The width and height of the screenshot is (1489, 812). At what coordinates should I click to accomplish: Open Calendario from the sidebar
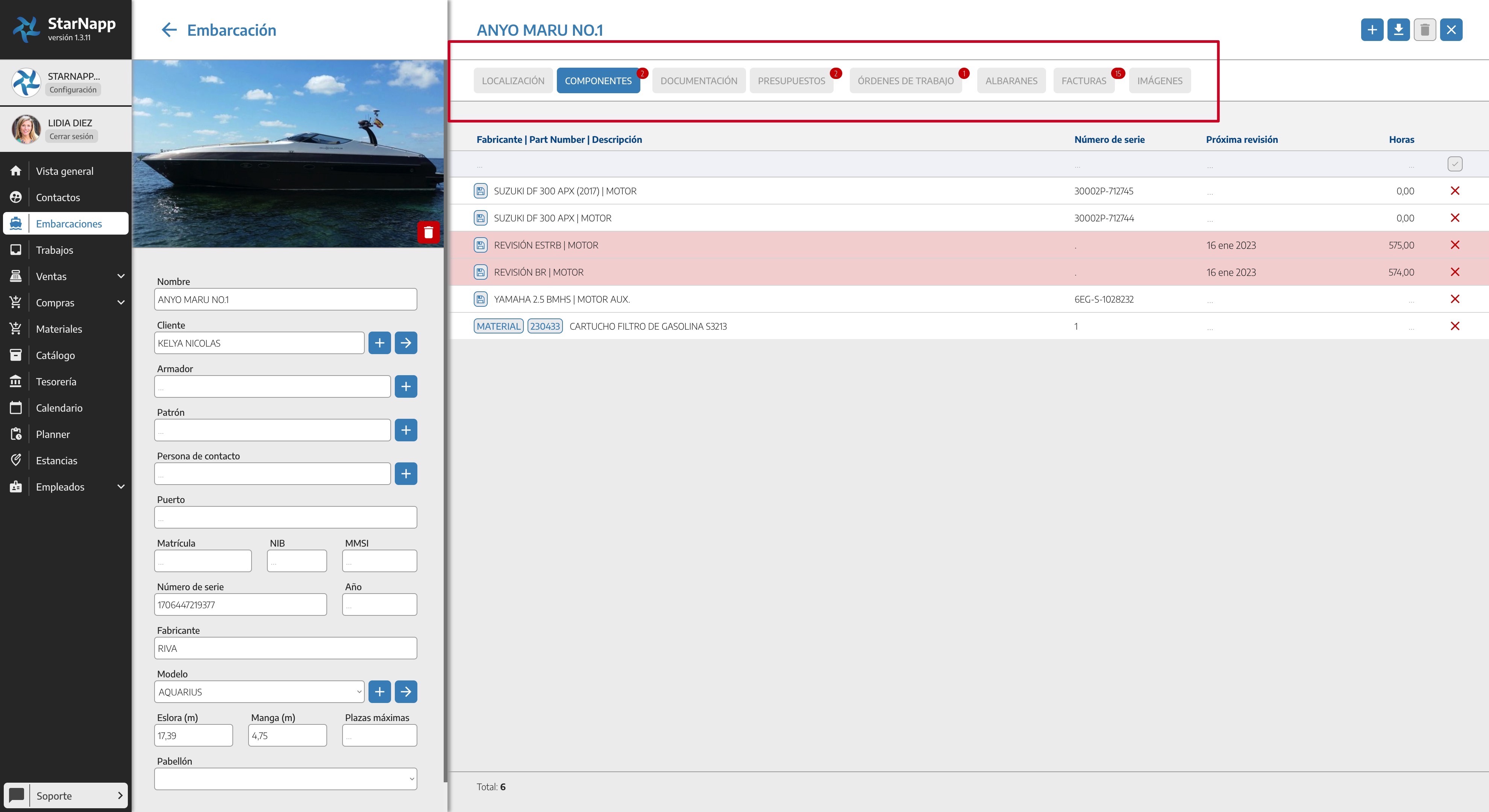click(59, 408)
